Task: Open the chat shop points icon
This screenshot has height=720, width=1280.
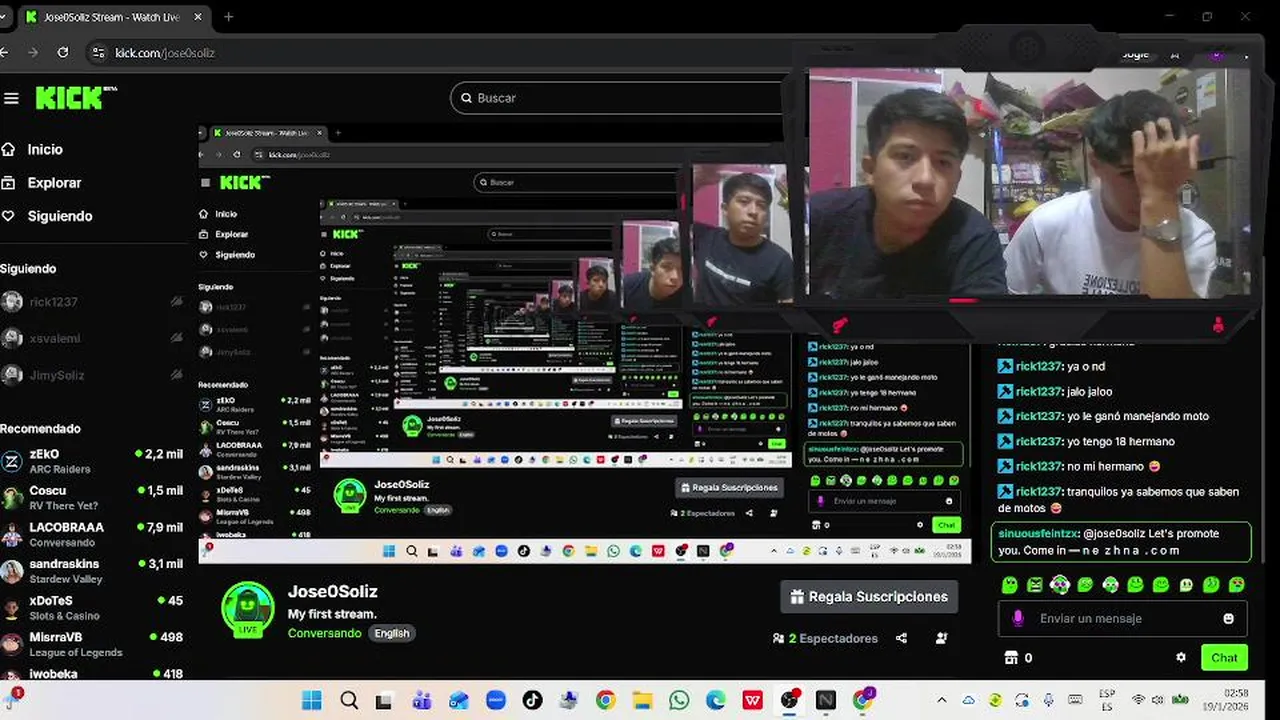Action: point(1011,657)
